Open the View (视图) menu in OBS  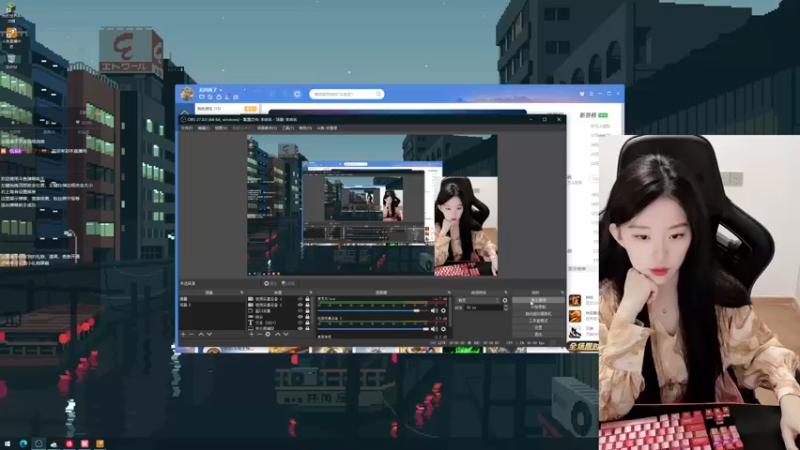point(221,128)
